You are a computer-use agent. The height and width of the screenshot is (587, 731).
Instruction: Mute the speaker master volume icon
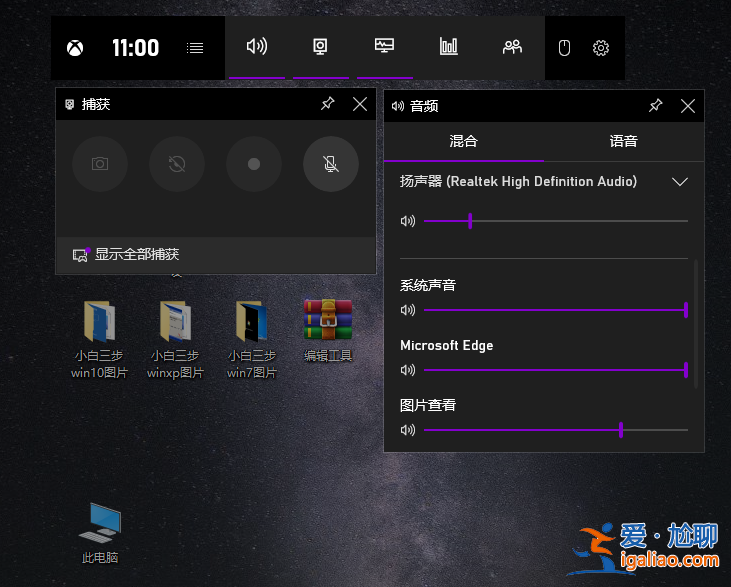click(x=407, y=221)
